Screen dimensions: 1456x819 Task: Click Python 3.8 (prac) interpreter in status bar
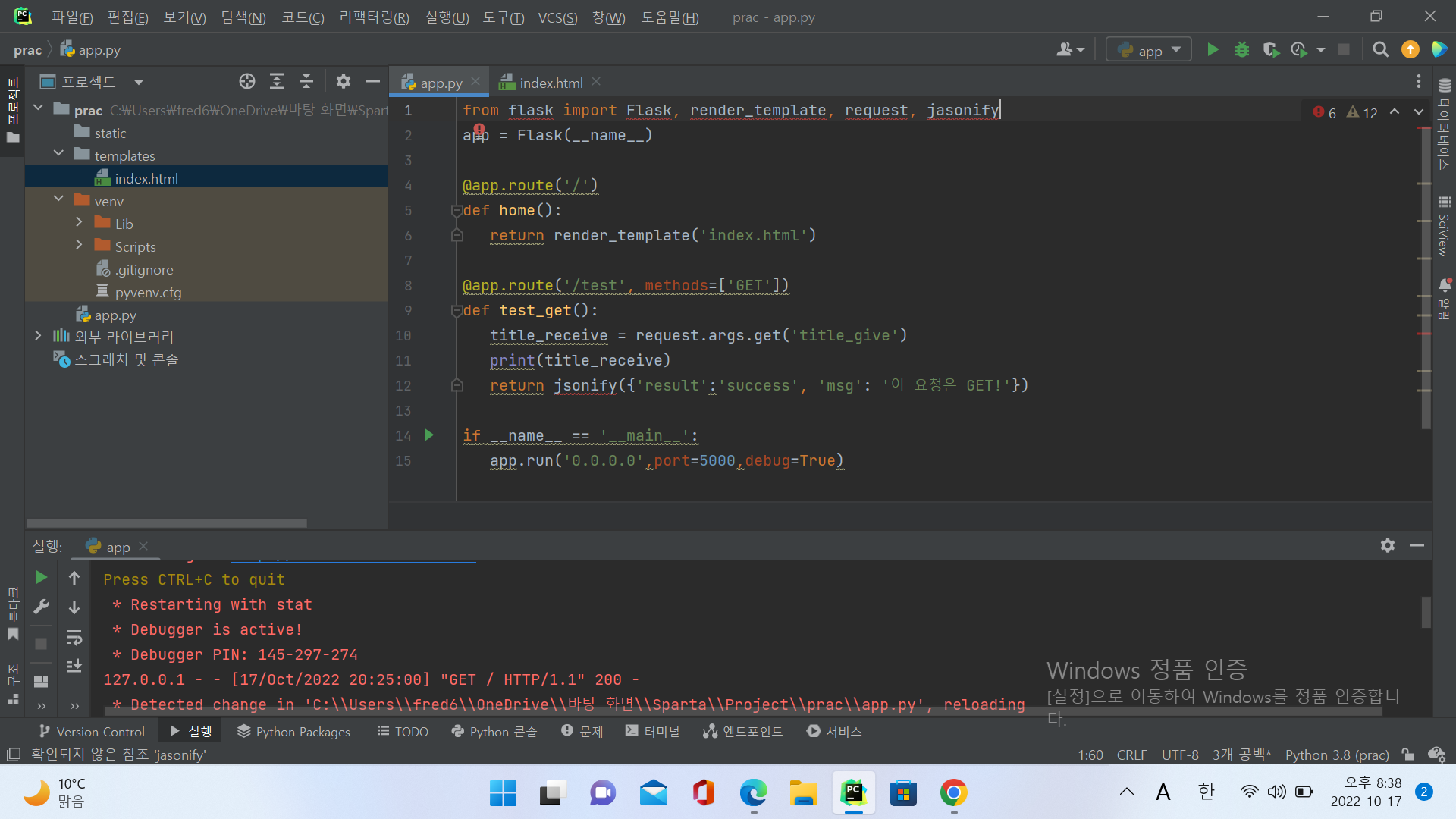coord(1336,755)
